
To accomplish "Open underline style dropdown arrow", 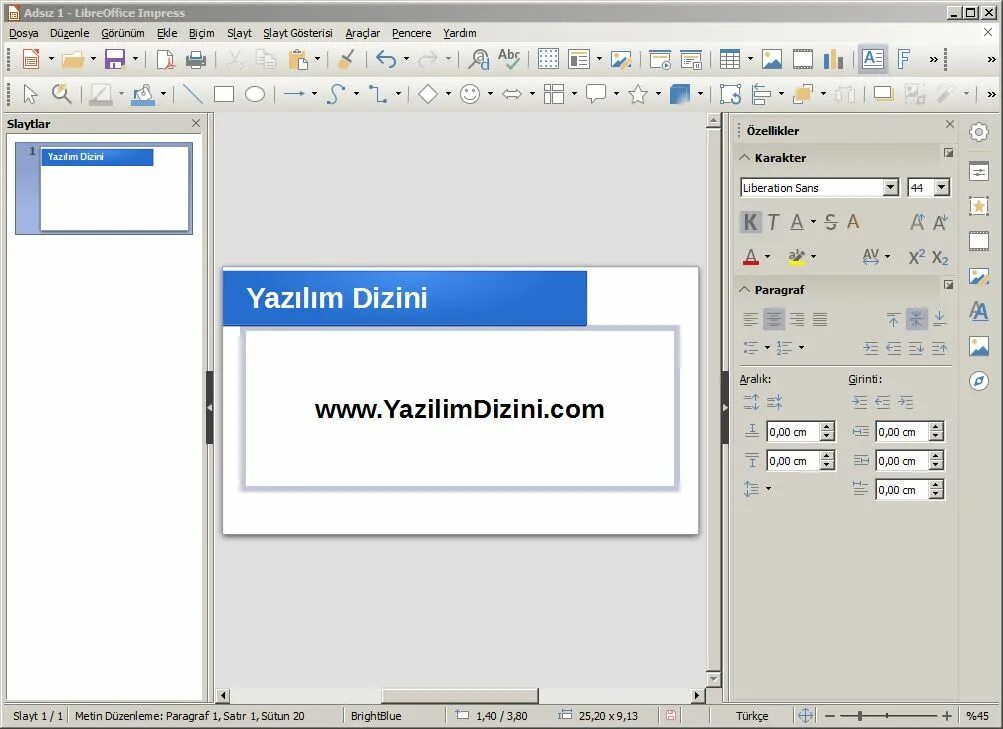I will pos(813,222).
